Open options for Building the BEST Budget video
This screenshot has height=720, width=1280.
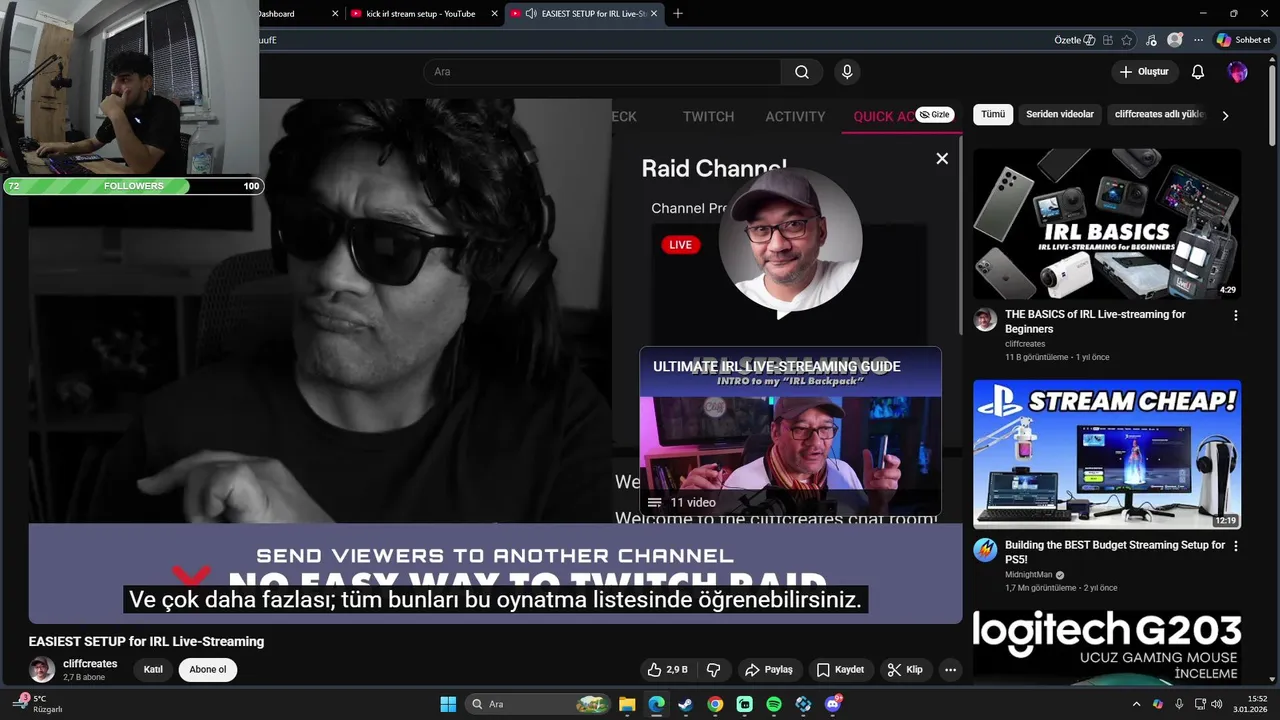point(1236,546)
